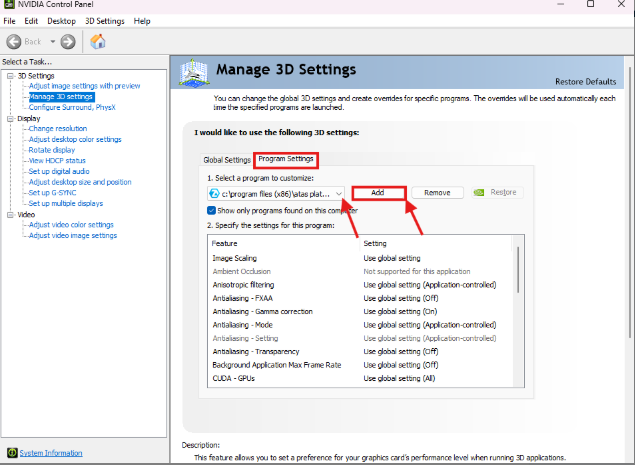Click the Back arrow icon
This screenshot has width=635, height=465.
pyautogui.click(x=14, y=42)
